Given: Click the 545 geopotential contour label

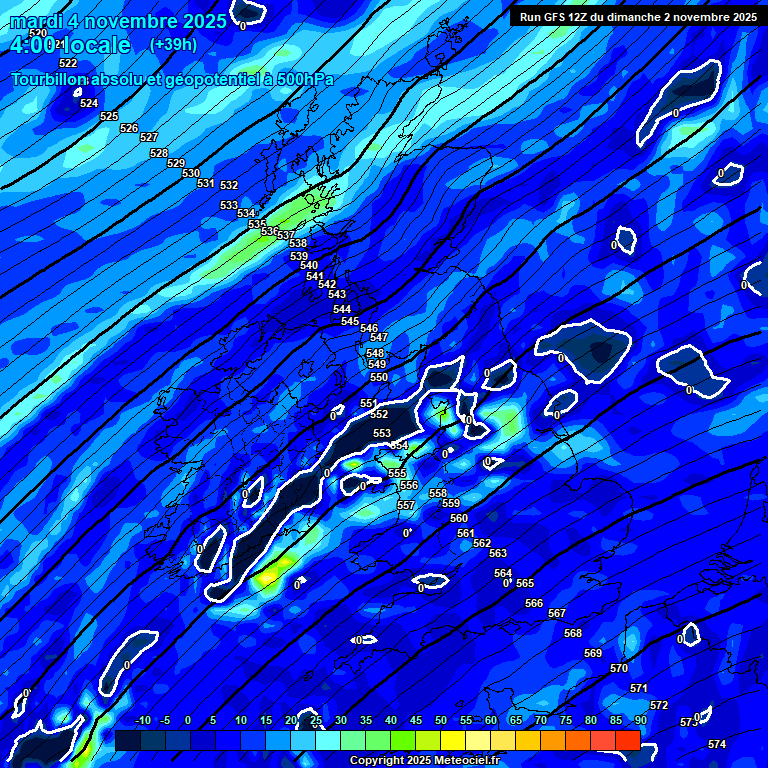Looking at the screenshot, I should tap(349, 321).
